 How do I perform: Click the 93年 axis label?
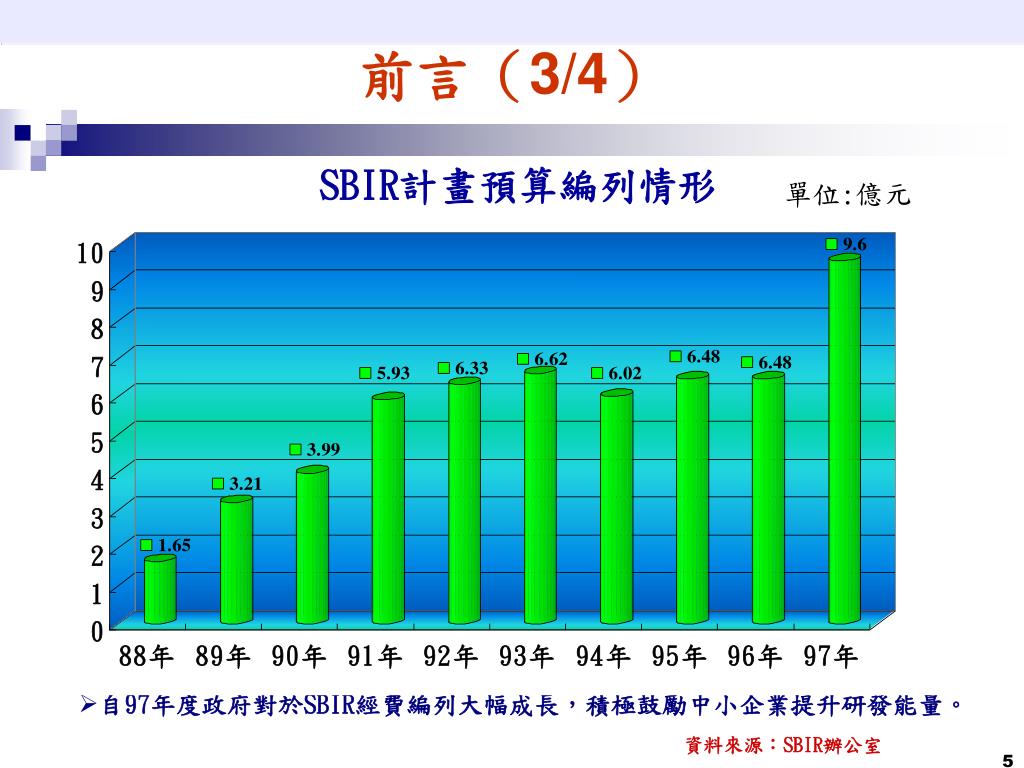tap(526, 656)
